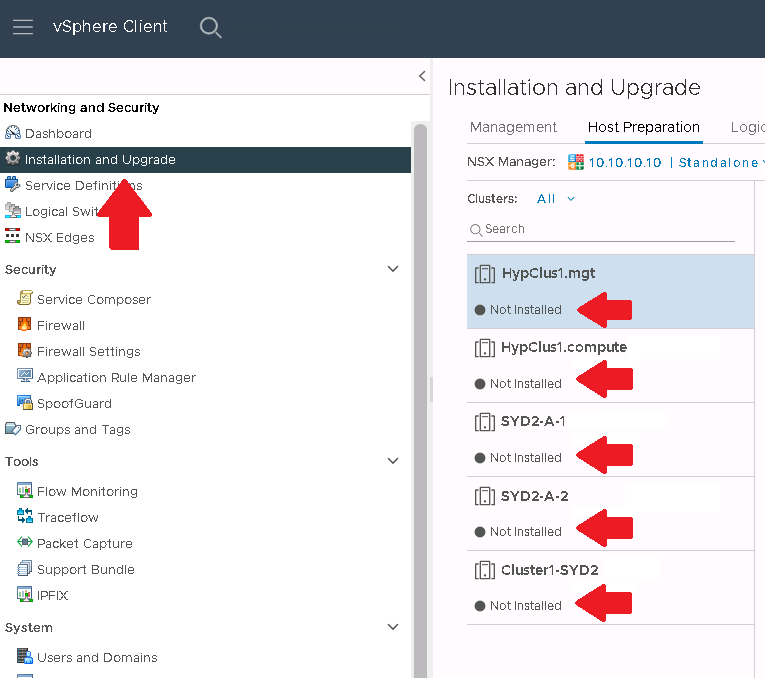Open Support Bundle tool
765x678 pixels.
click(x=86, y=570)
